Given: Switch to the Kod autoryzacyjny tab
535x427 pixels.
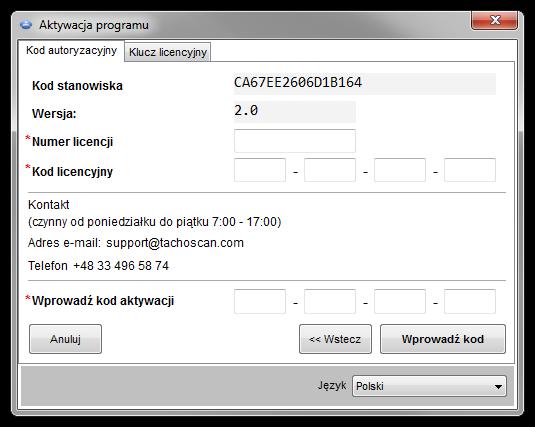Looking at the screenshot, I should (x=71, y=51).
